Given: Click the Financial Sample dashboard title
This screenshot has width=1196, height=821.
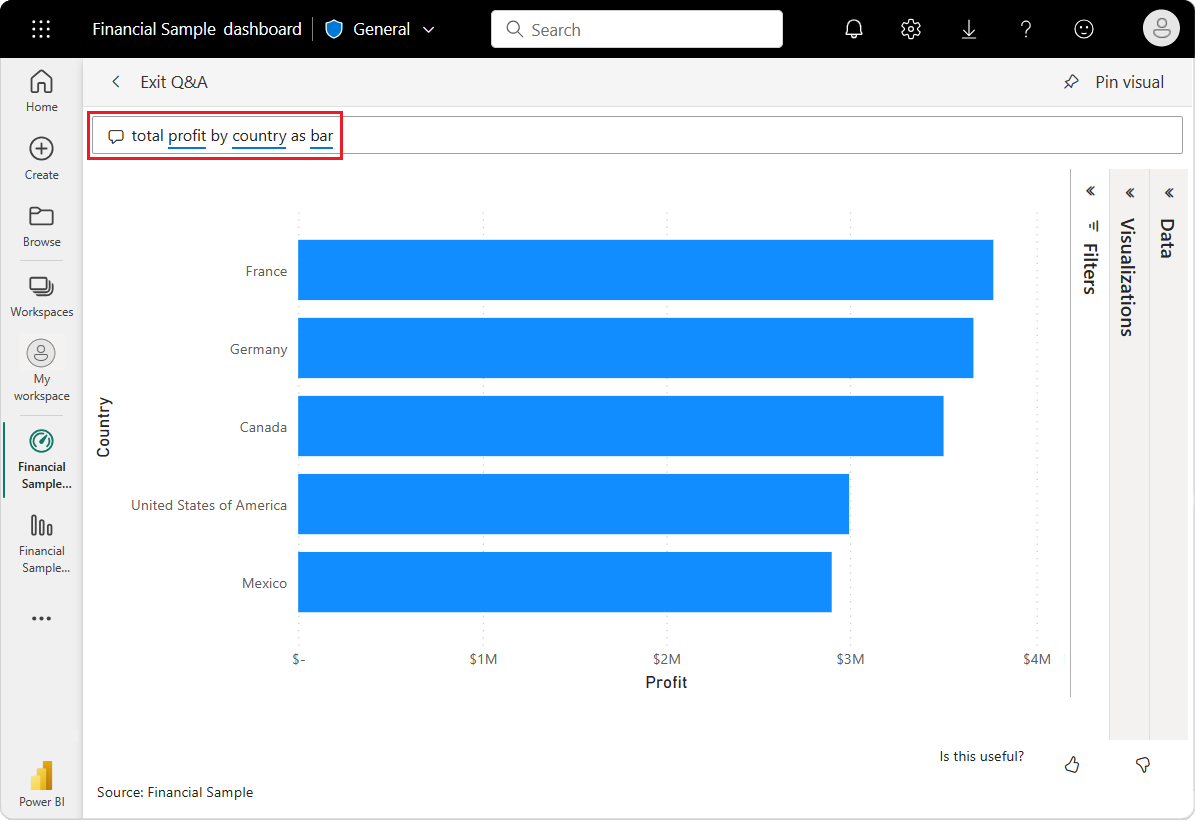Looking at the screenshot, I should coord(197,29).
